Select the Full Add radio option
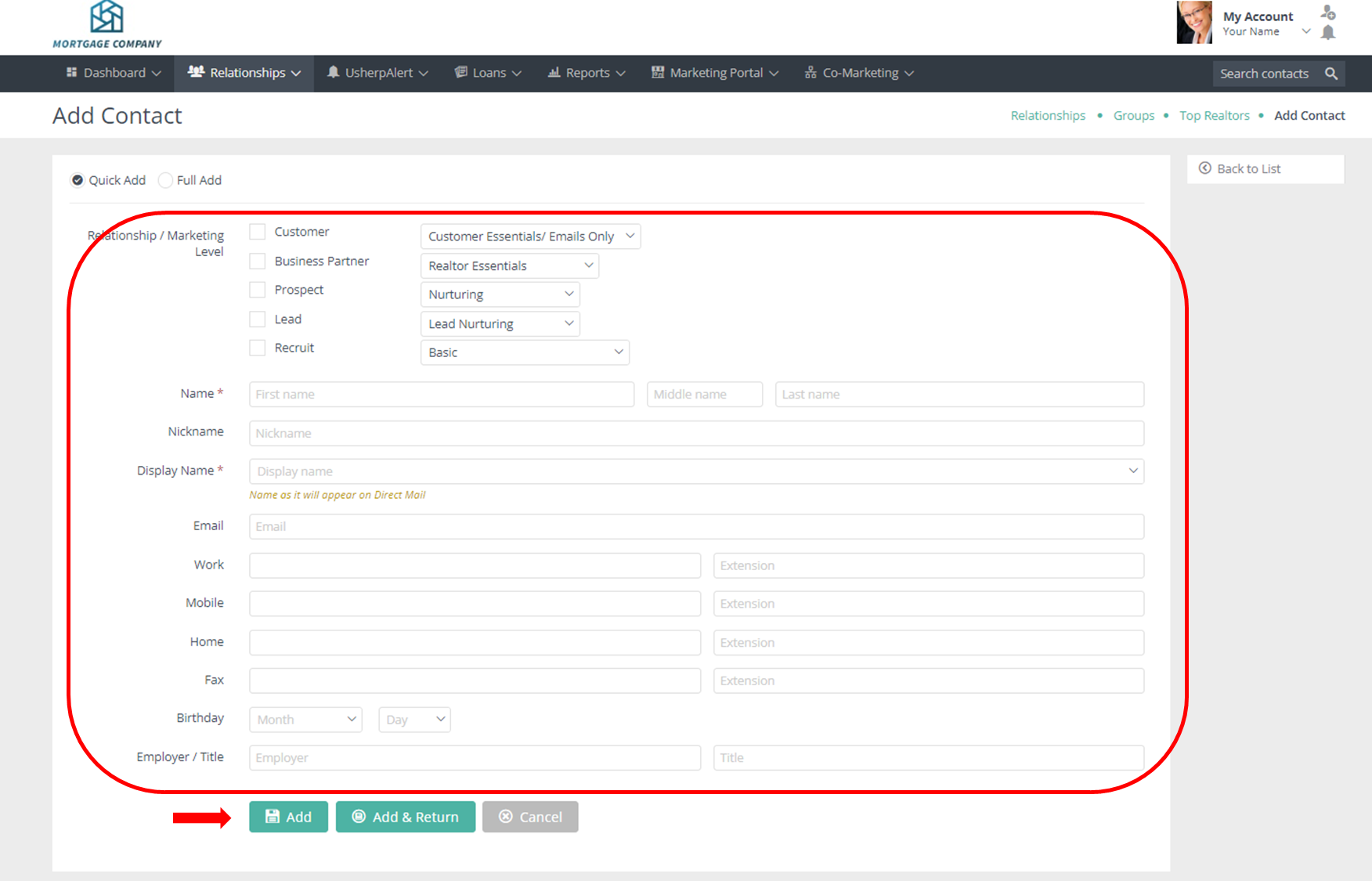The width and height of the screenshot is (1372, 881). (165, 180)
